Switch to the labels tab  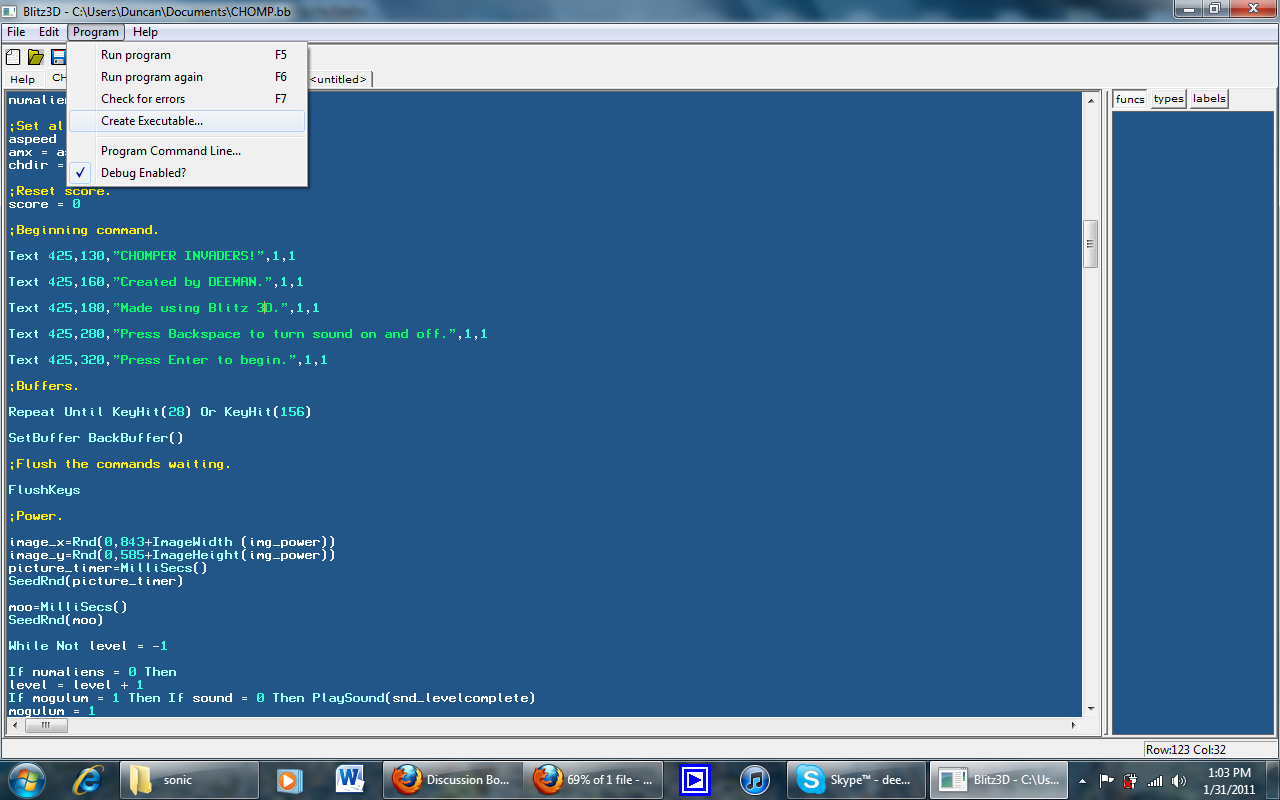click(1209, 99)
